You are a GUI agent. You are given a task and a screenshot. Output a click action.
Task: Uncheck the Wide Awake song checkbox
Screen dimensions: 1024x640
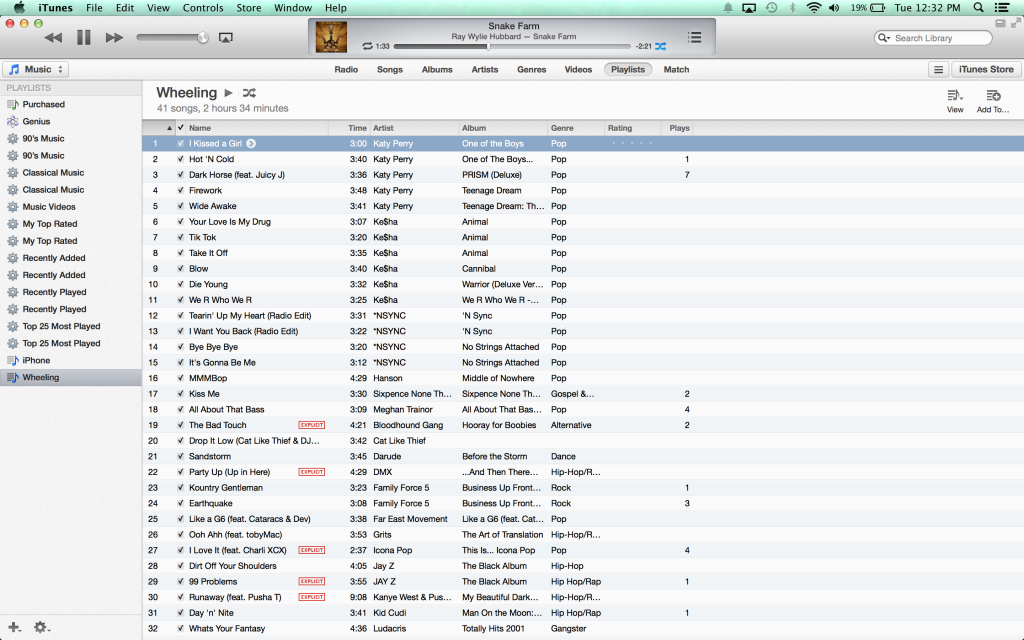[180, 206]
